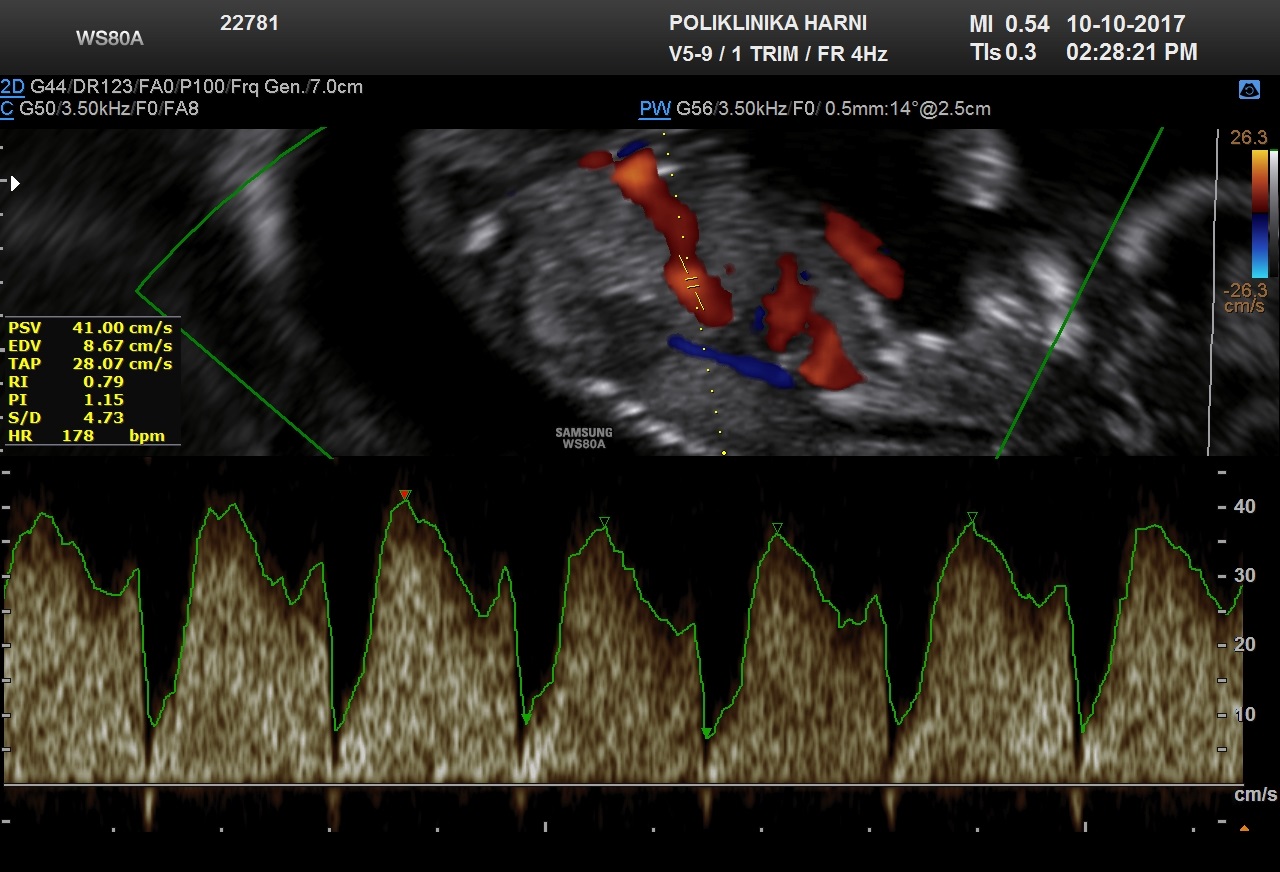Click the color Doppler velocity scale bar
This screenshot has width=1280, height=872.
point(1259,213)
